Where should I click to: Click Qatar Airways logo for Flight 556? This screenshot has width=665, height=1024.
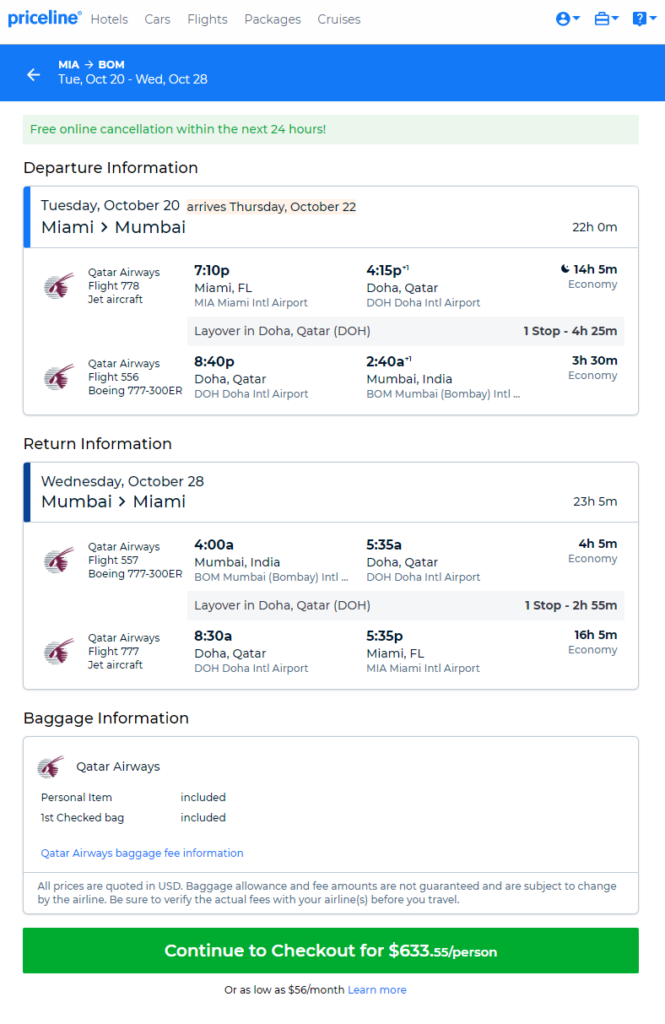(59, 377)
